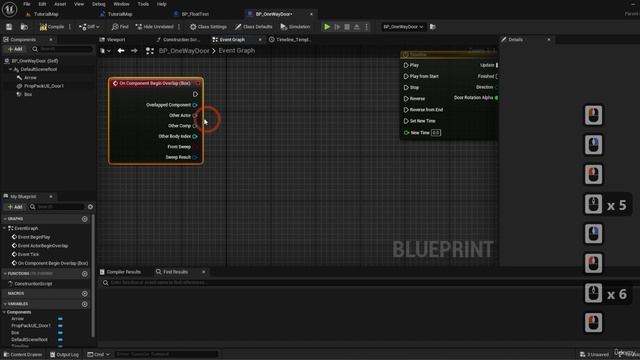Screen dimensions: 640x360
Task: Open the play options three-dot menu
Action: pos(367,27)
